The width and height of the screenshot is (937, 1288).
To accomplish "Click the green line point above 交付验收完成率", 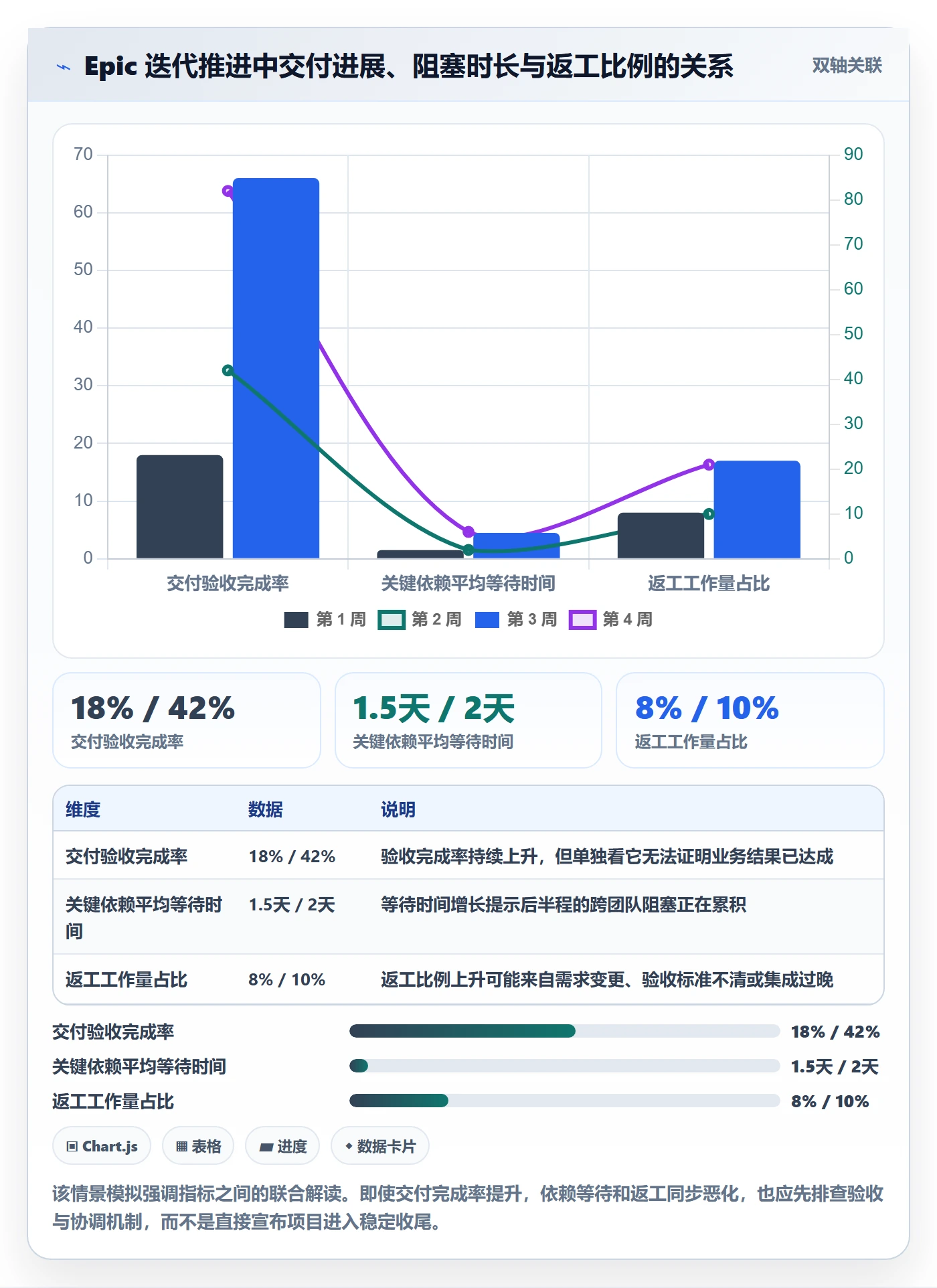I will coord(228,370).
